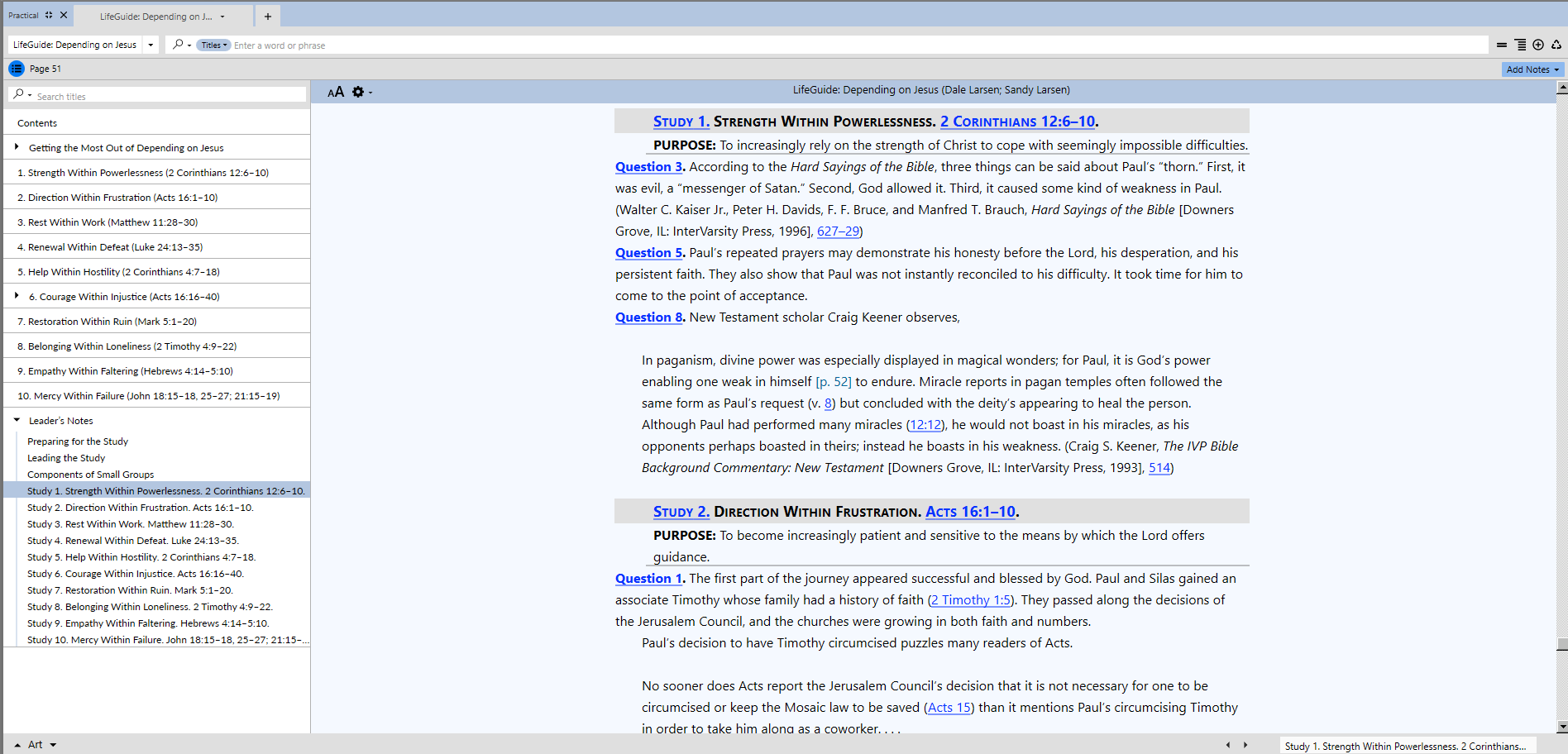1568x754 pixels.
Task: Open the book title dropdown arrow
Action: [151, 45]
